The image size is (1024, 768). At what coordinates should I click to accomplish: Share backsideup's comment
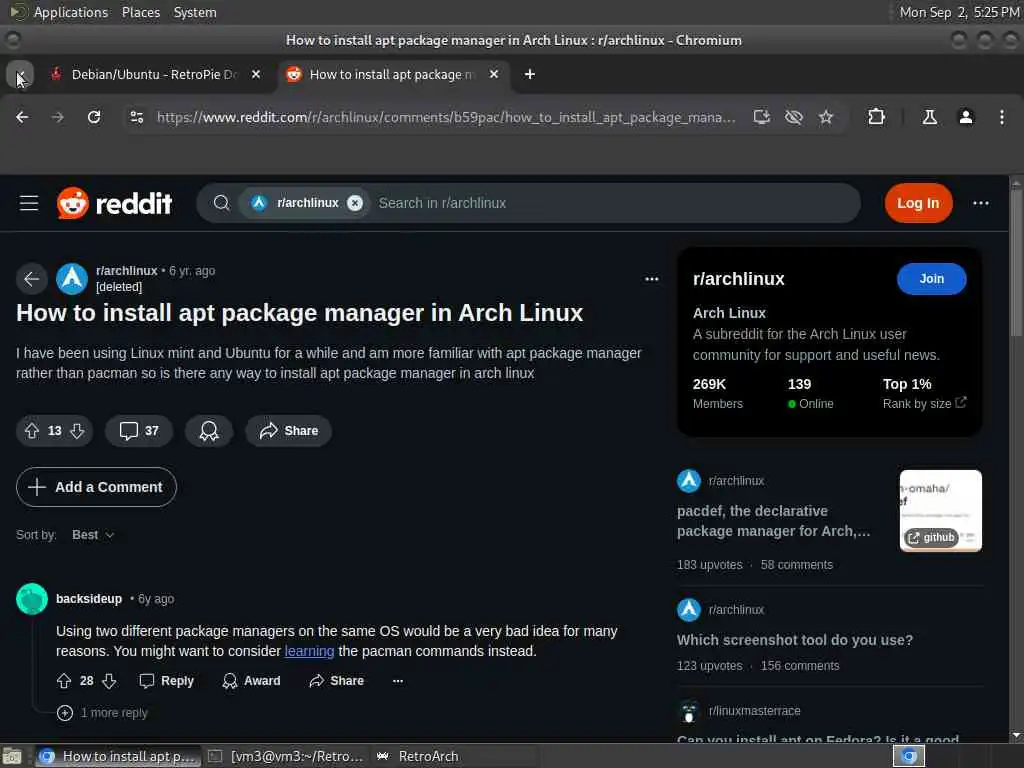pyautogui.click(x=336, y=681)
